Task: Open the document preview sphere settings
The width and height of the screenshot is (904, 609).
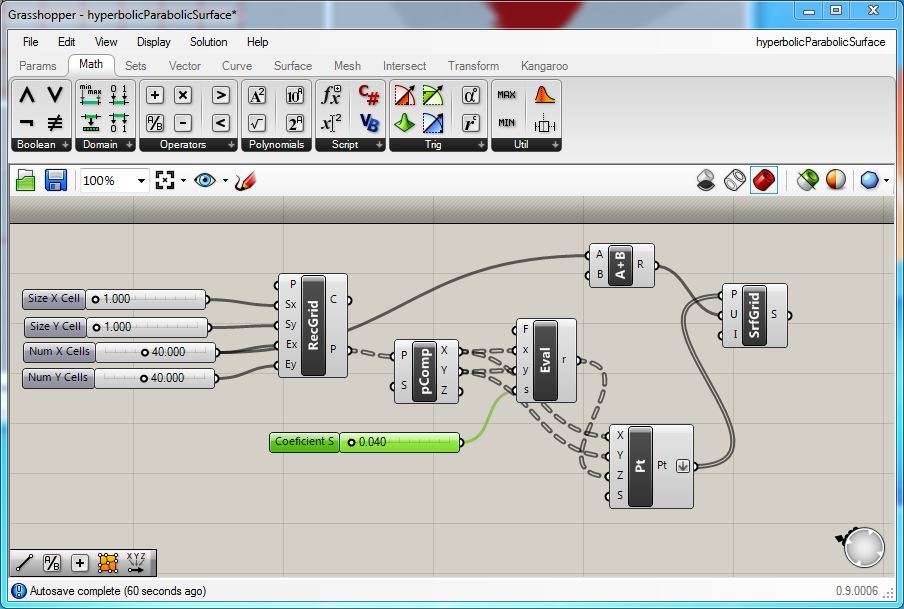Action: [869, 181]
